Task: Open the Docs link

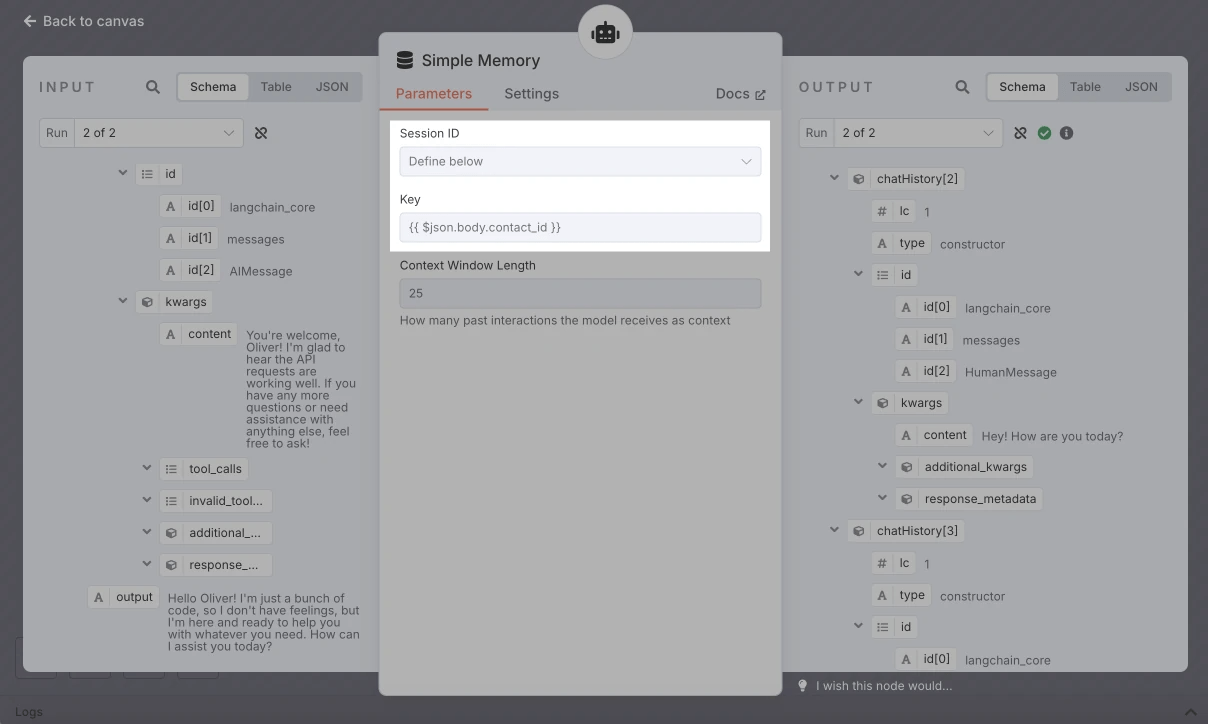Action: [x=740, y=94]
